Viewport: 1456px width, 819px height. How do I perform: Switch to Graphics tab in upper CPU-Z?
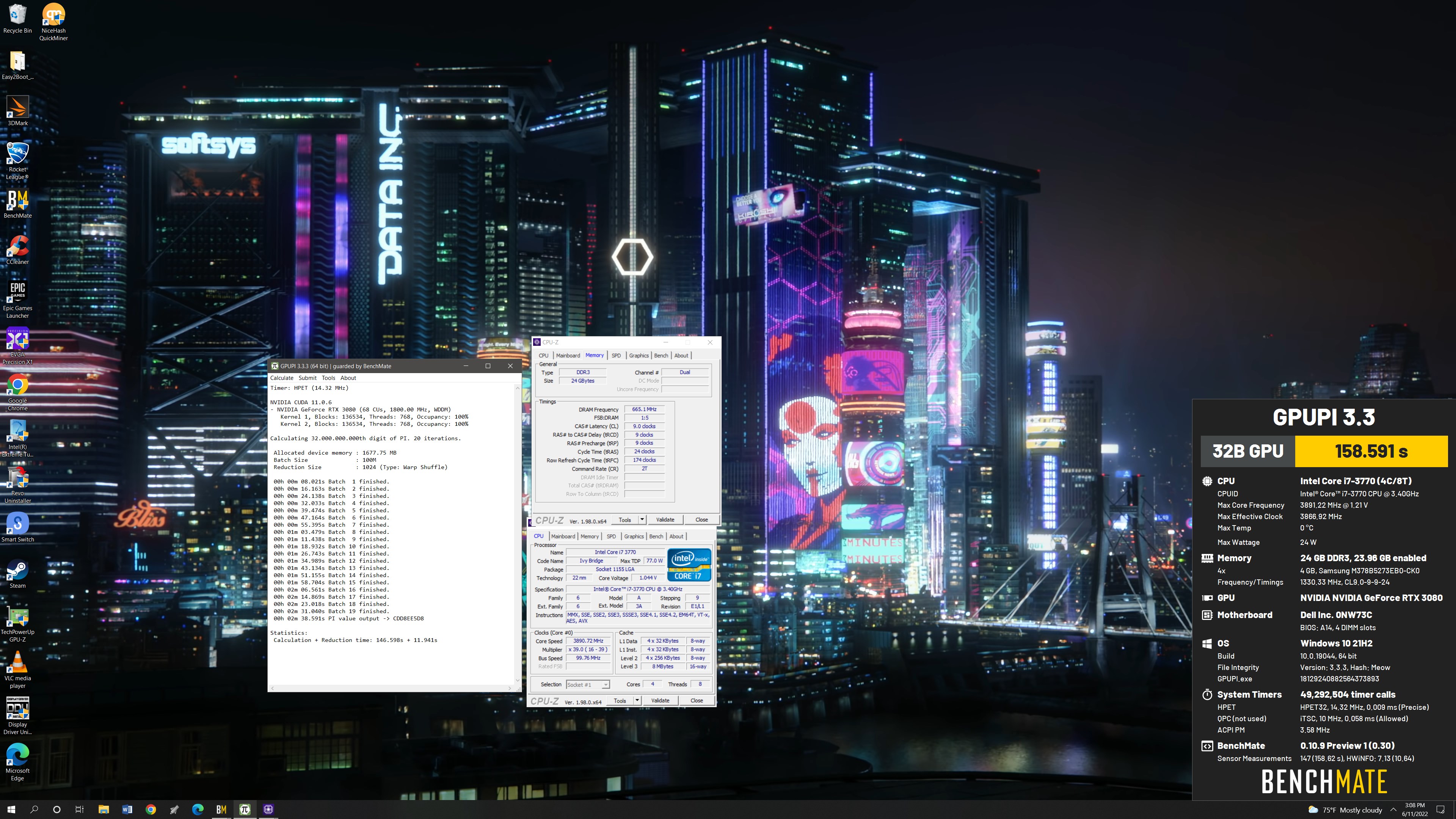639,356
